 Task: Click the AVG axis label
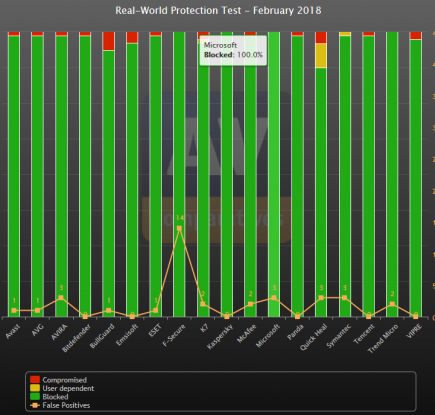(38, 330)
